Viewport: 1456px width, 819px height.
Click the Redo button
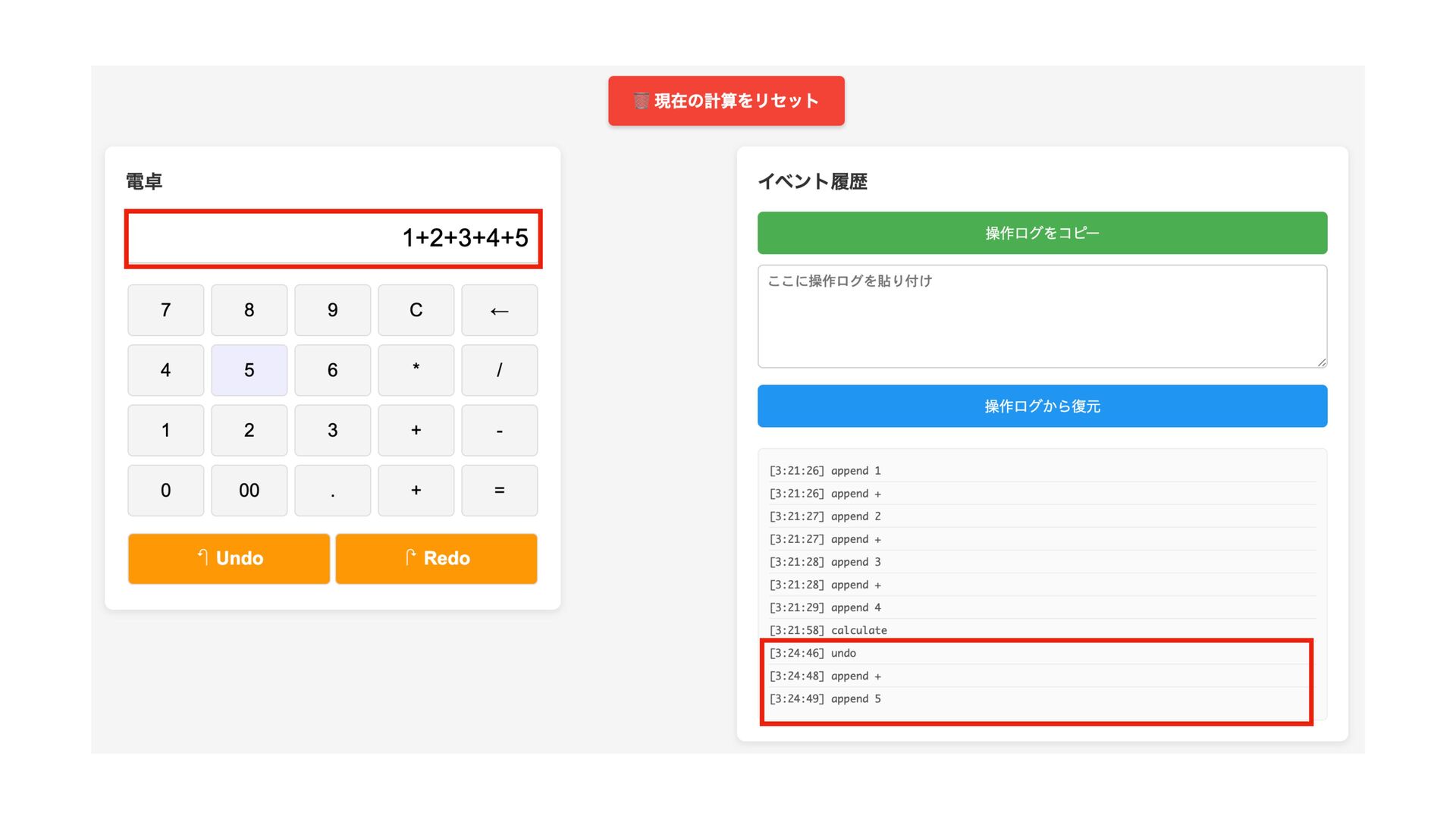point(436,559)
